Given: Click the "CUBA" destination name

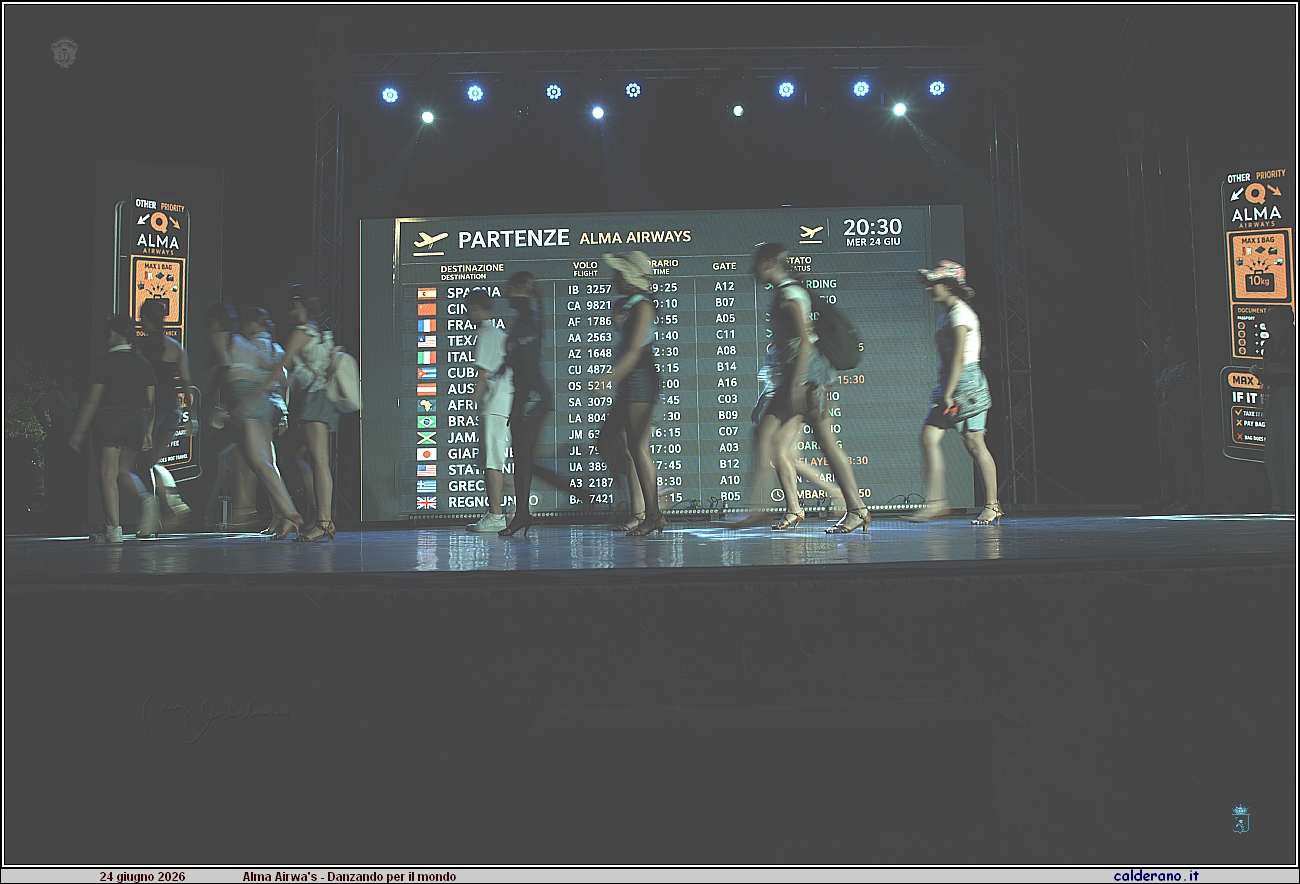Looking at the screenshot, I should 464,373.
